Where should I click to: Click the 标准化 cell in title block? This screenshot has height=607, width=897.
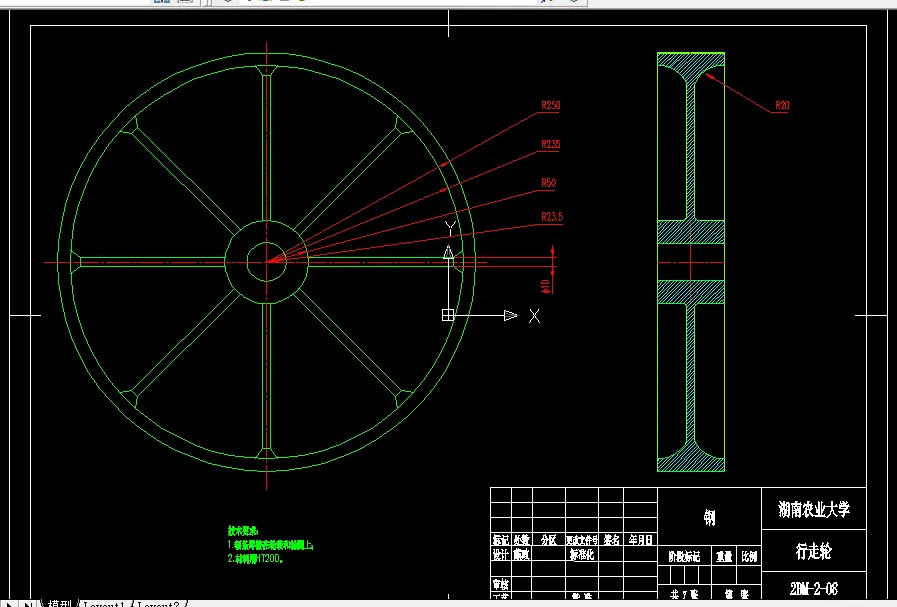pos(582,554)
